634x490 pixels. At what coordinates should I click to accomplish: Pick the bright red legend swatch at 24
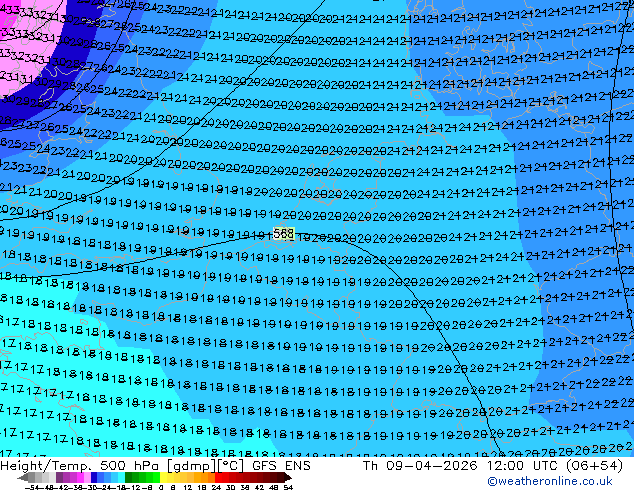click(x=218, y=477)
